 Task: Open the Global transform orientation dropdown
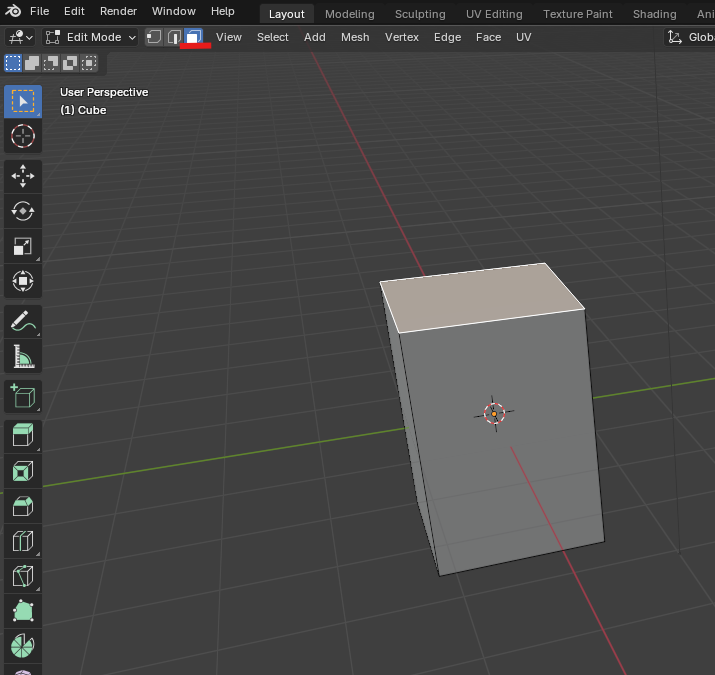(689, 37)
